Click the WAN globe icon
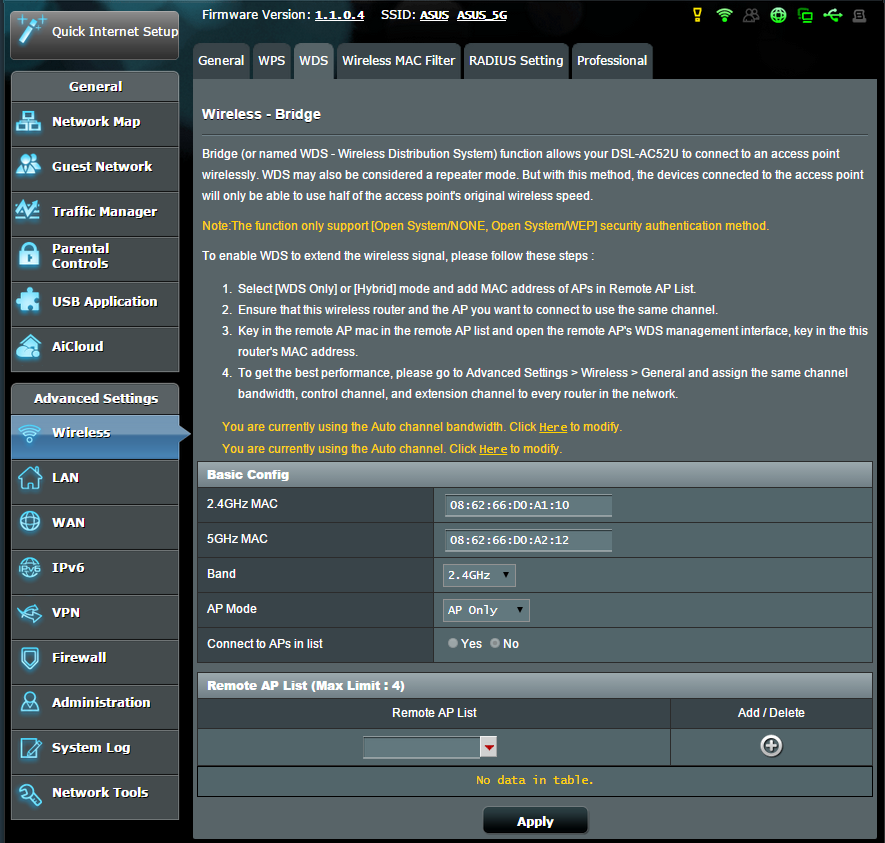885x843 pixels. point(30,521)
